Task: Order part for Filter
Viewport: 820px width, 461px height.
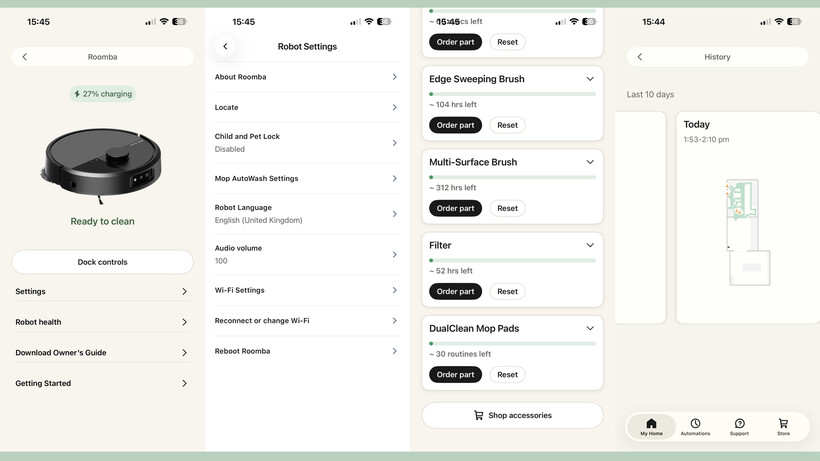Action: point(455,291)
